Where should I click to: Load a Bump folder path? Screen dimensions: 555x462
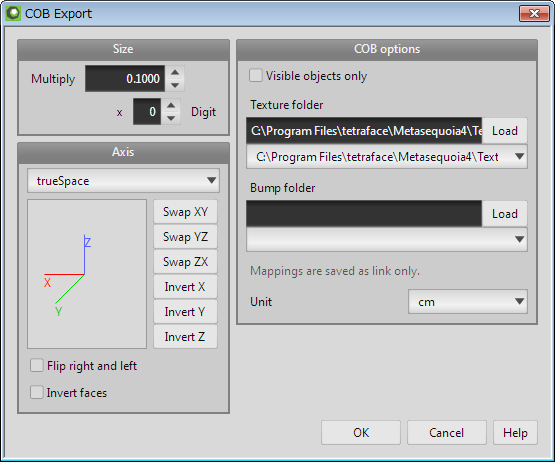tap(505, 214)
